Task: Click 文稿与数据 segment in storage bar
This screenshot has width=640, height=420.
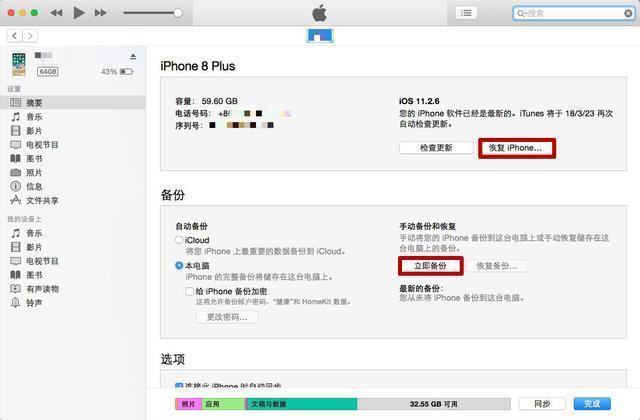Action: pos(302,404)
